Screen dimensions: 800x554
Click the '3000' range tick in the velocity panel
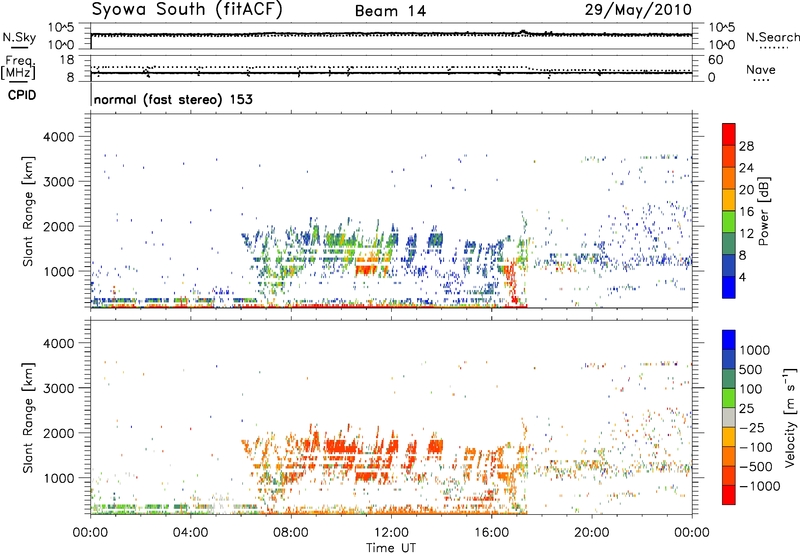point(58,388)
